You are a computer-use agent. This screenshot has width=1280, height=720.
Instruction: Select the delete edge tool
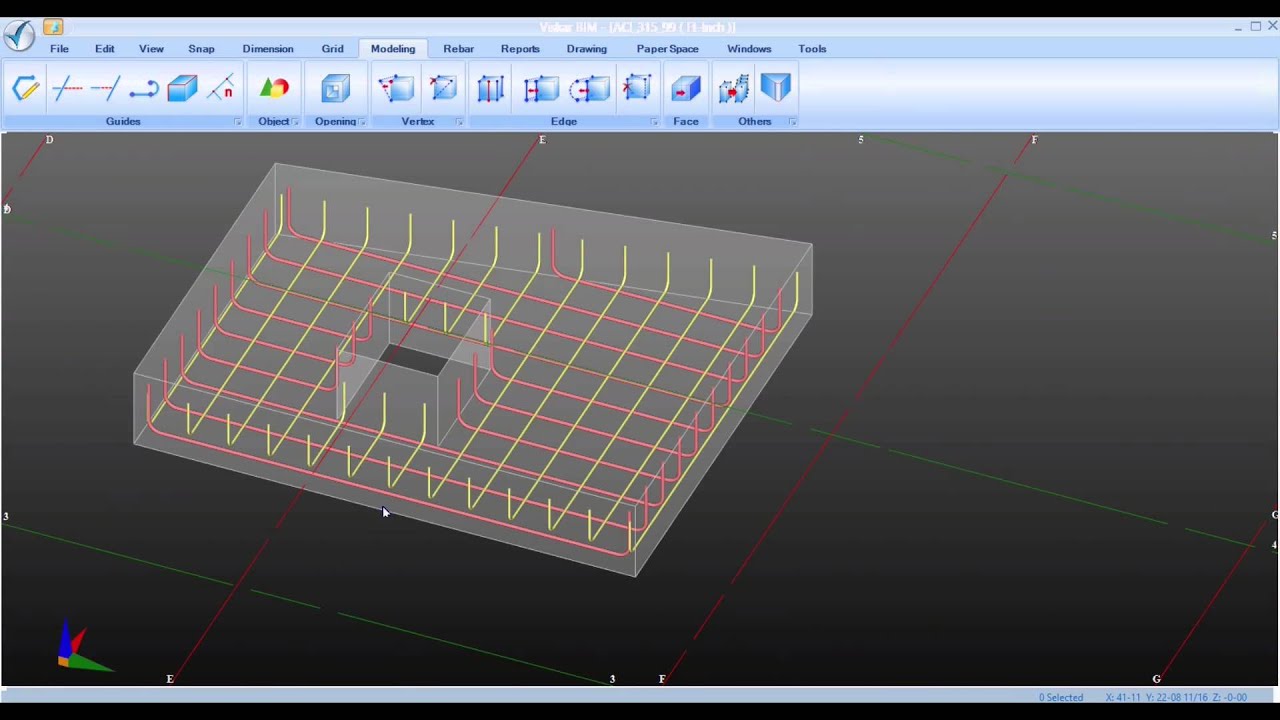click(x=637, y=89)
